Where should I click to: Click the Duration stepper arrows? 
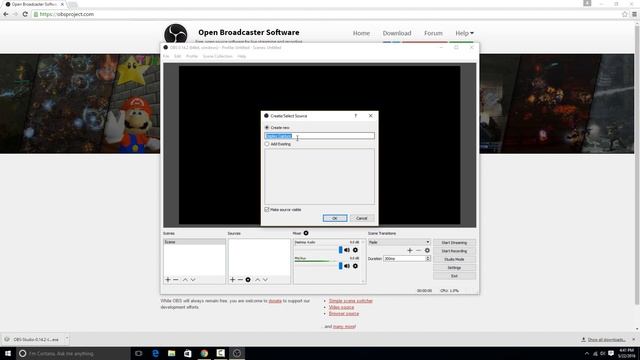428,258
